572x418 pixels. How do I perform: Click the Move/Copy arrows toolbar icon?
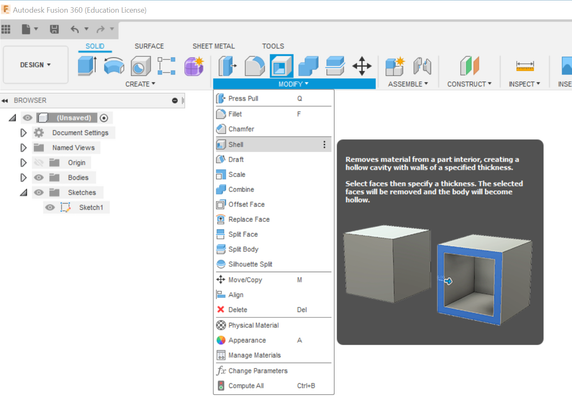click(362, 66)
